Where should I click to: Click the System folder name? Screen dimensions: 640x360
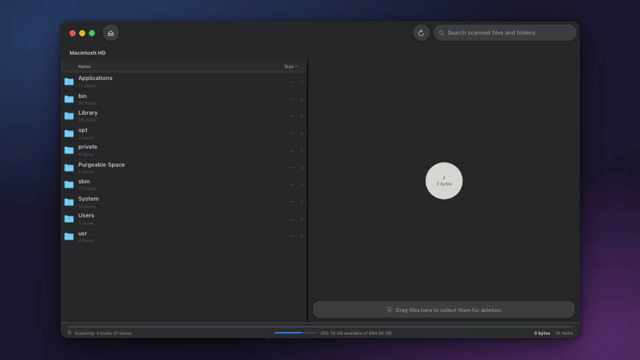point(88,199)
